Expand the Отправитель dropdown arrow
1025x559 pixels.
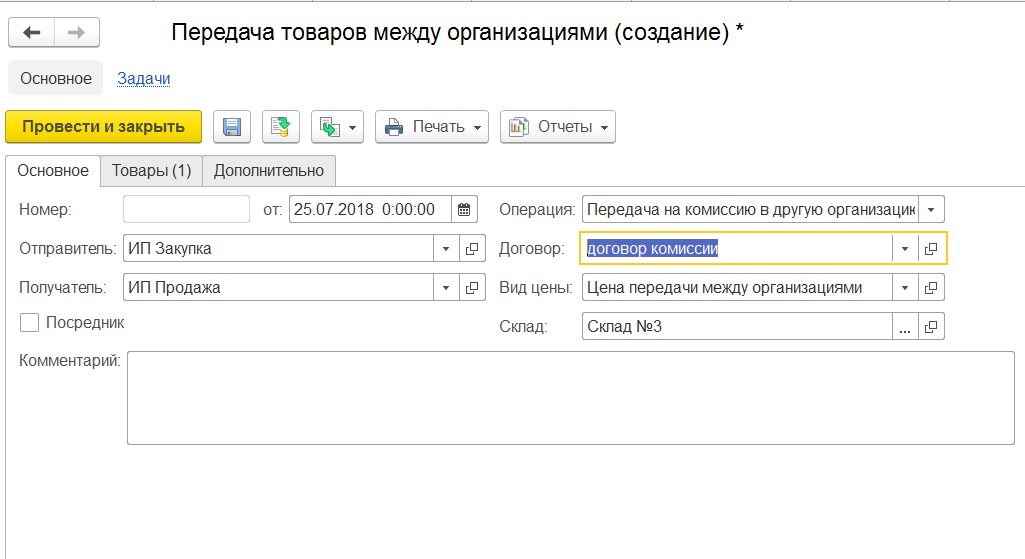pyautogui.click(x=445, y=249)
